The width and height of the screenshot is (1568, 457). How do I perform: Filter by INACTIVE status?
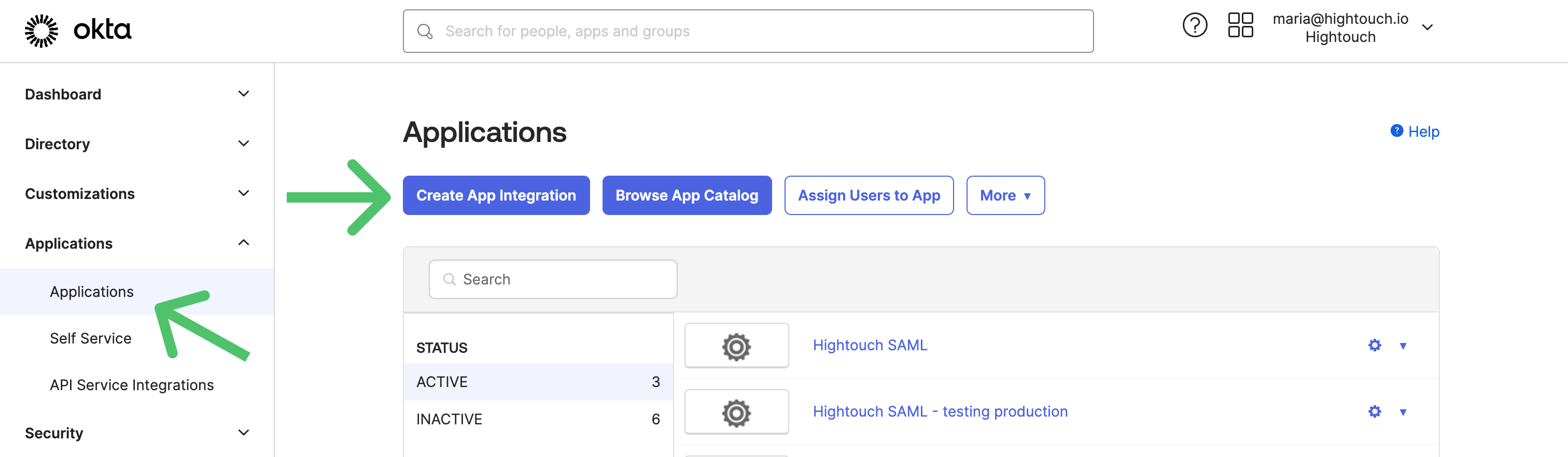coord(538,419)
